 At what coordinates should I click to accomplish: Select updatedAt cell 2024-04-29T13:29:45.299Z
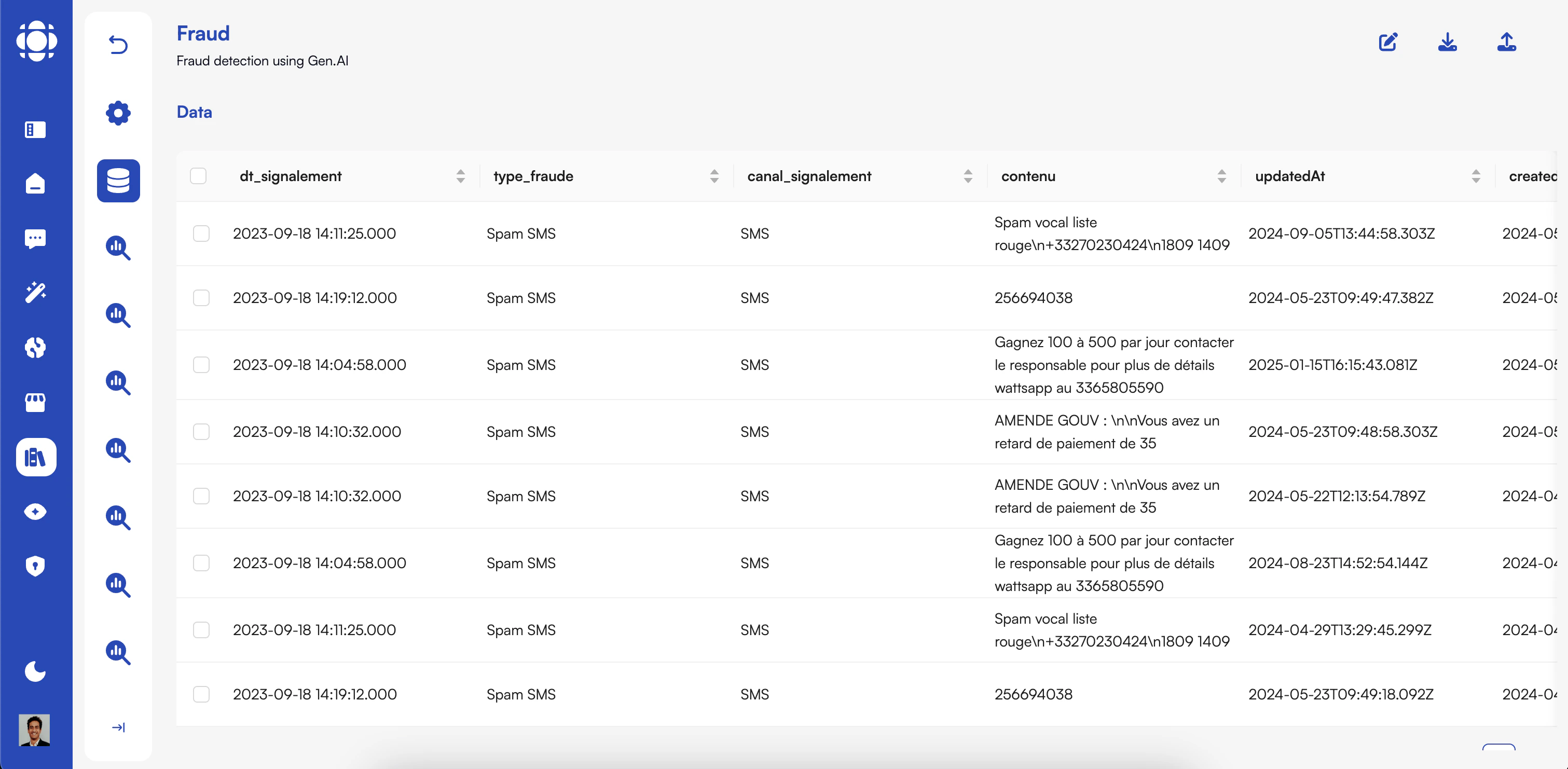(1340, 630)
